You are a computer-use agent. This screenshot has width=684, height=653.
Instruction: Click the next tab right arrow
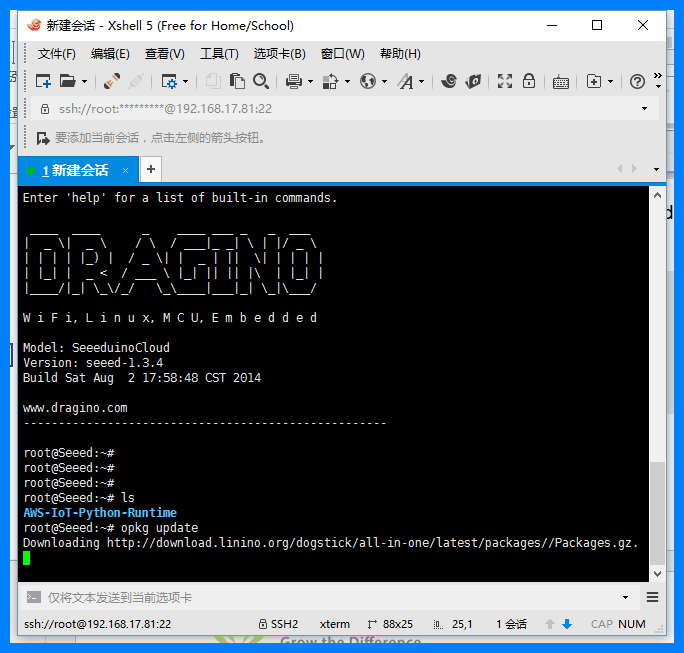(x=635, y=169)
